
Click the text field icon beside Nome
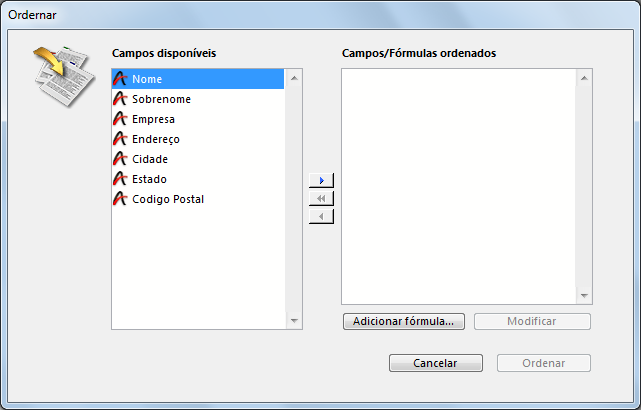point(120,79)
